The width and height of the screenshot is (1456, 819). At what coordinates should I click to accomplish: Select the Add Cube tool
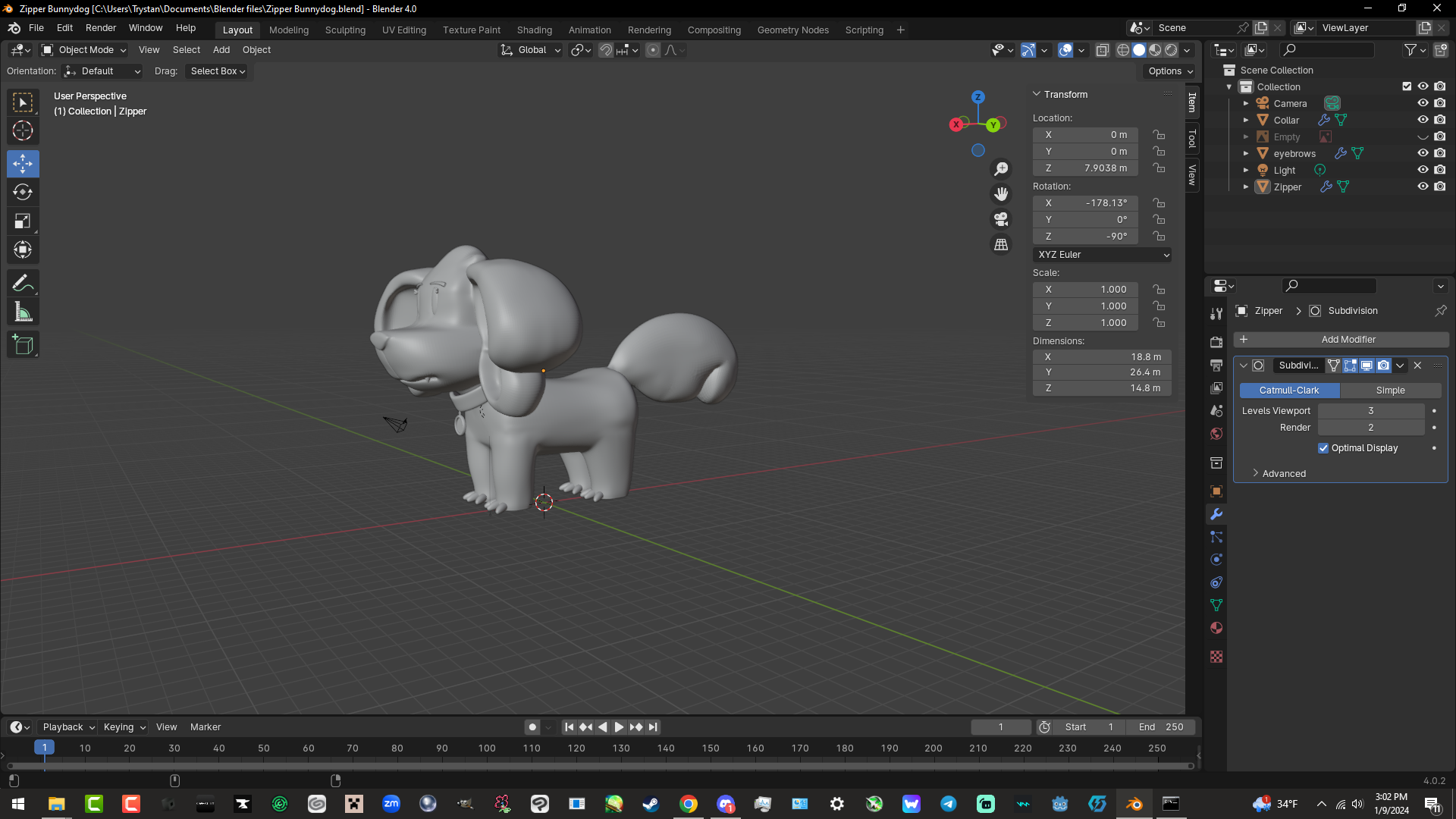(23, 345)
